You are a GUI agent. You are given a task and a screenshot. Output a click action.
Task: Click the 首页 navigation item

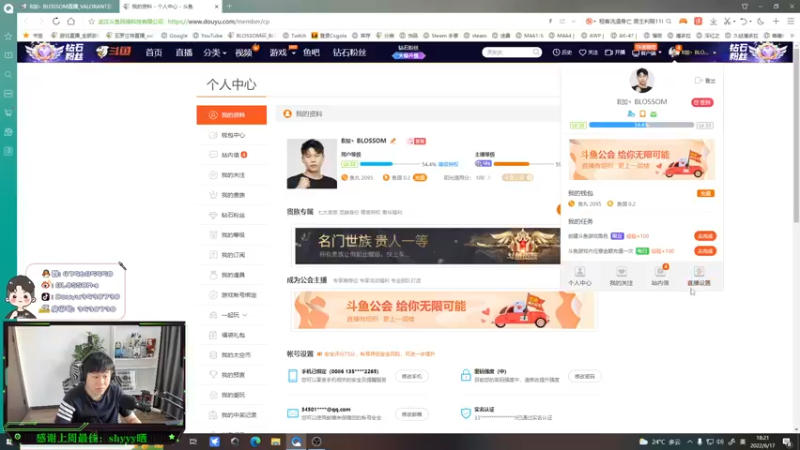[x=154, y=53]
